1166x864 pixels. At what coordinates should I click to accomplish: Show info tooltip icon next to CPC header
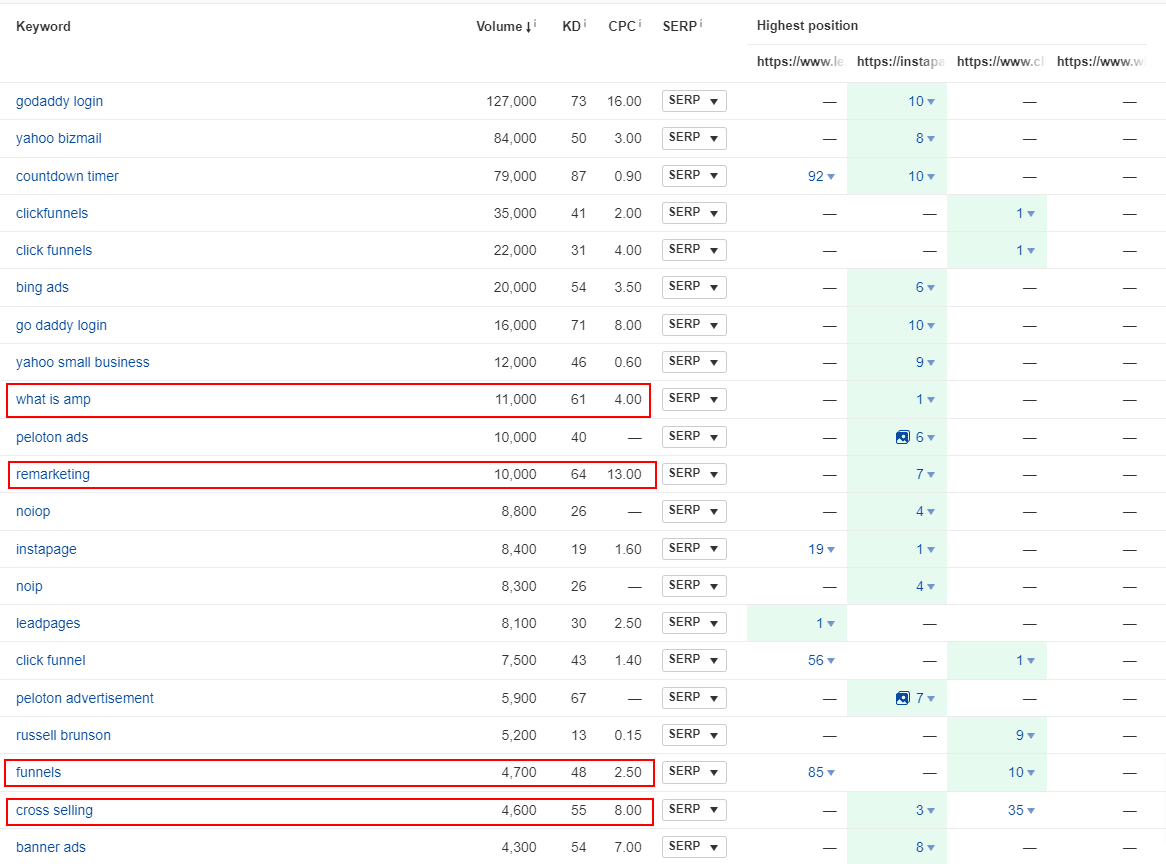640,24
